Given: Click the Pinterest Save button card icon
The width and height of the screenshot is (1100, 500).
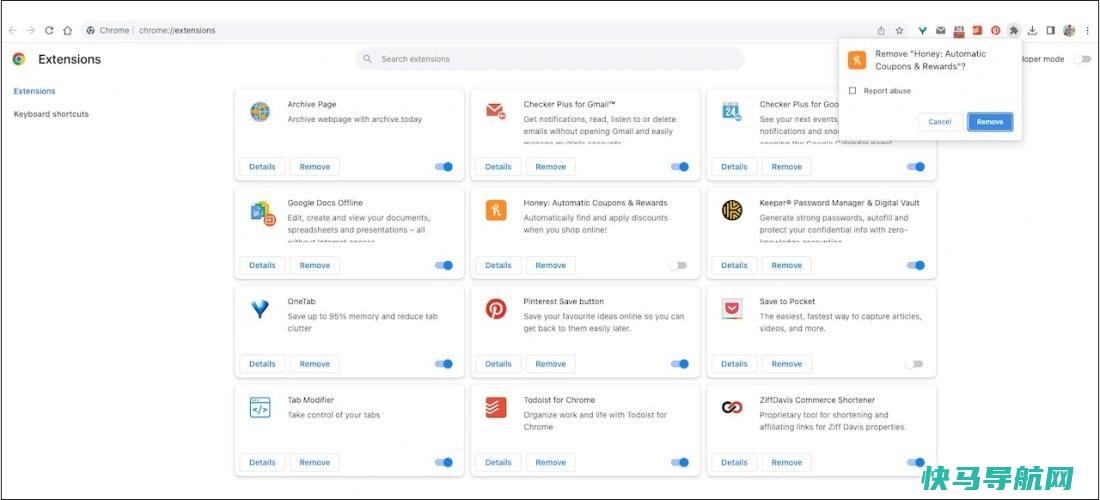Looking at the screenshot, I should 496,309.
